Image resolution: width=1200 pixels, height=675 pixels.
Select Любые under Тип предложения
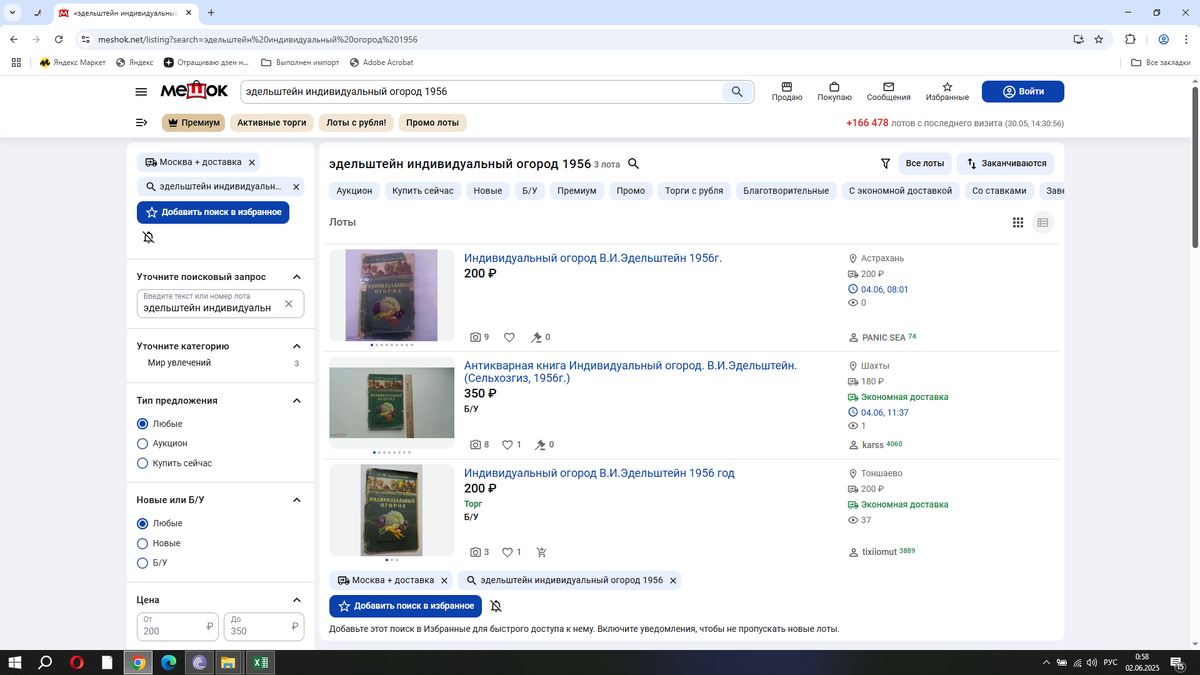click(x=142, y=424)
